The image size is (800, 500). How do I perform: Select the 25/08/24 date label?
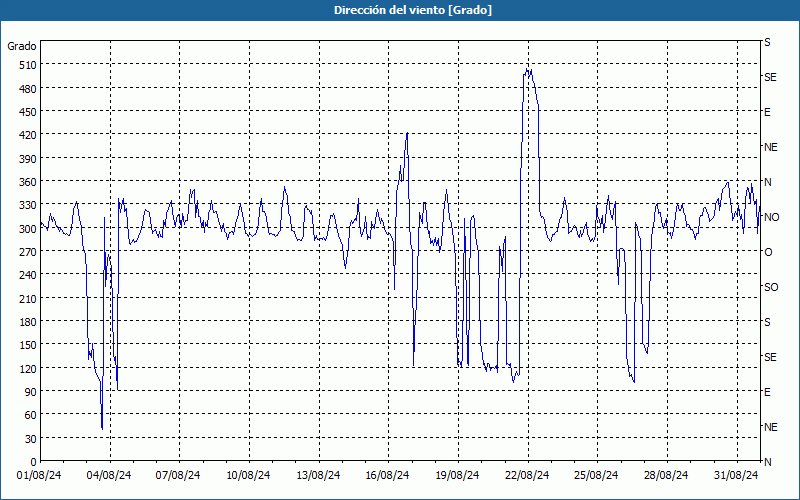[x=596, y=476]
